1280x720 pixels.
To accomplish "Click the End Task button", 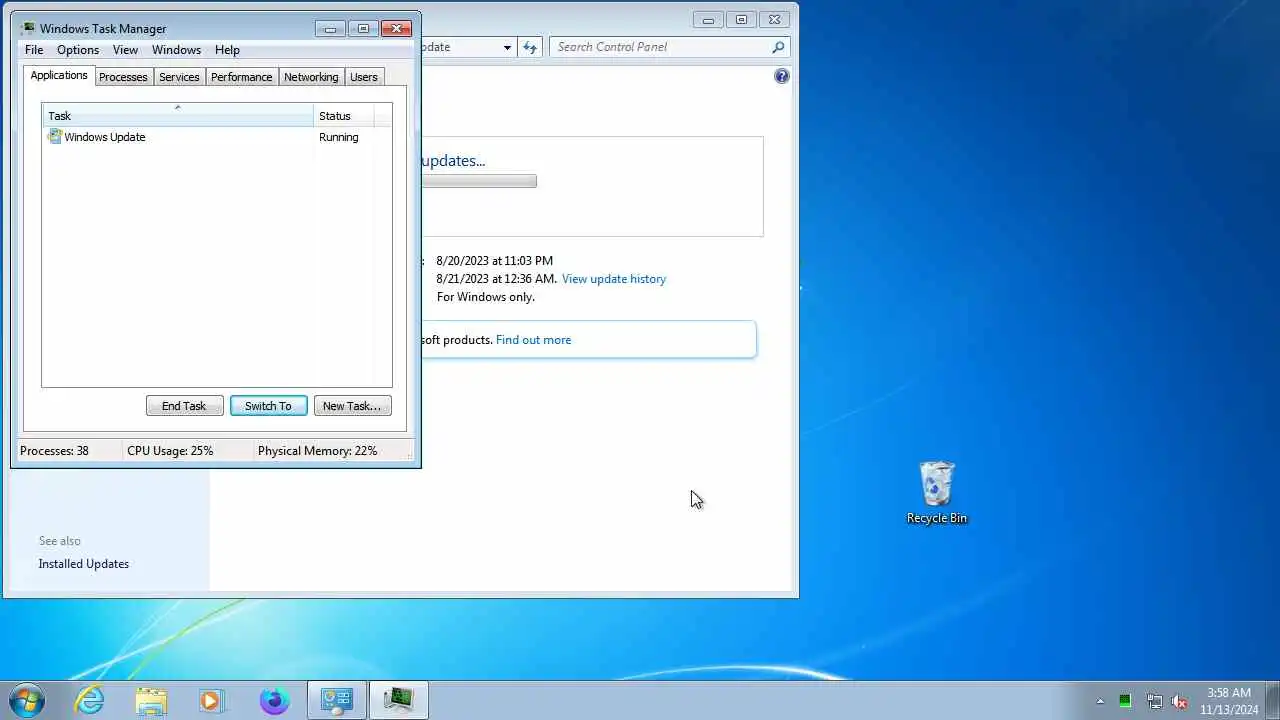I will tap(184, 405).
